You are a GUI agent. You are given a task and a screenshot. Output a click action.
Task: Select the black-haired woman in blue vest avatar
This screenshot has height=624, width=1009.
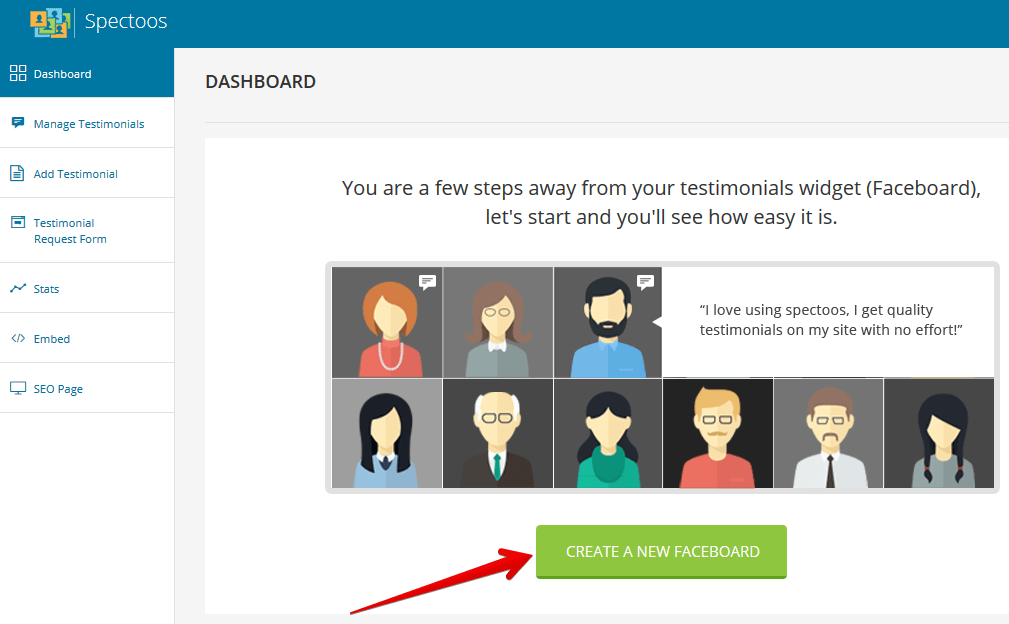pyautogui.click(x=387, y=433)
